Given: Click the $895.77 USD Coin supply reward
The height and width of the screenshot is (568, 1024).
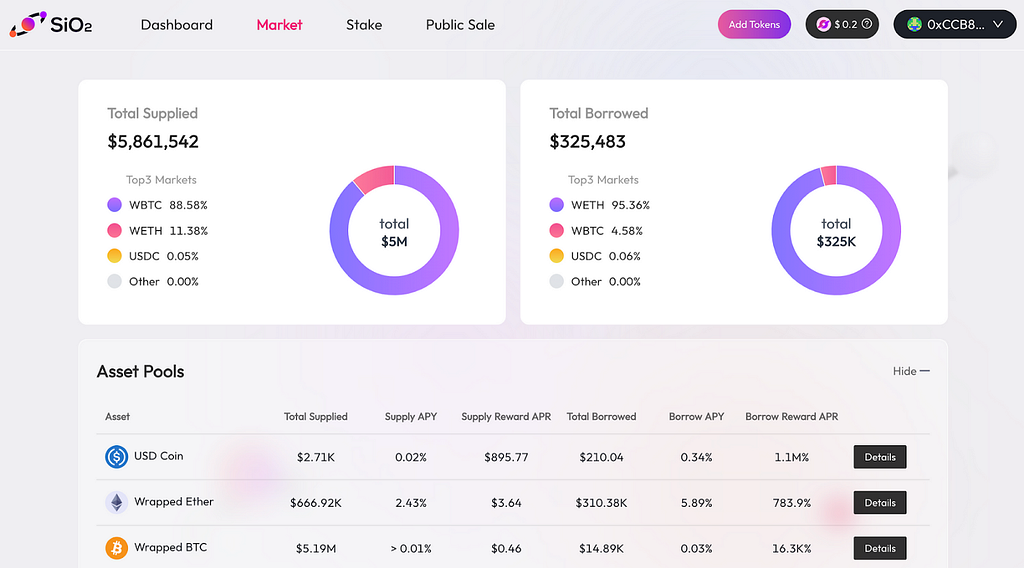Looking at the screenshot, I should (506, 457).
